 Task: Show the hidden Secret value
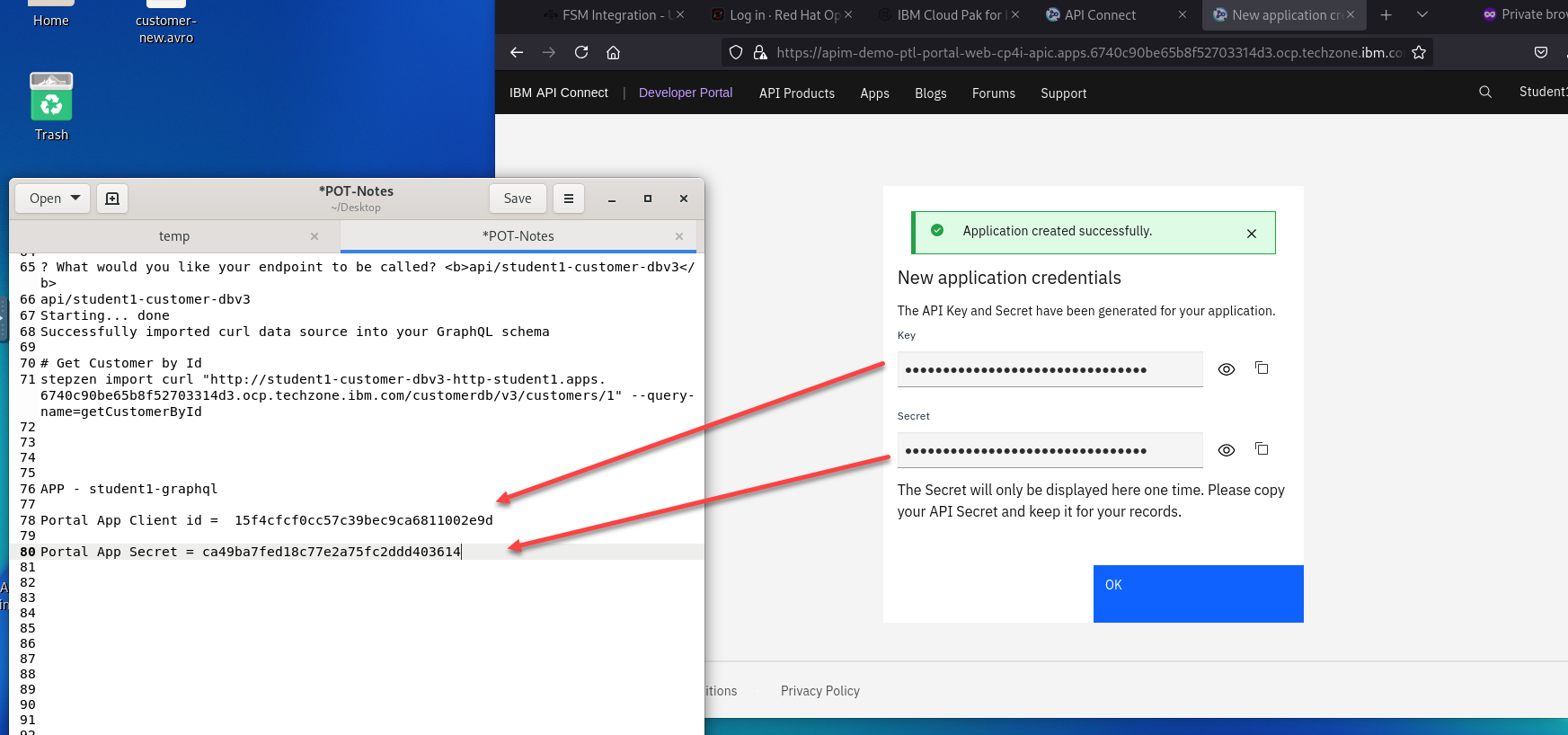(1227, 450)
